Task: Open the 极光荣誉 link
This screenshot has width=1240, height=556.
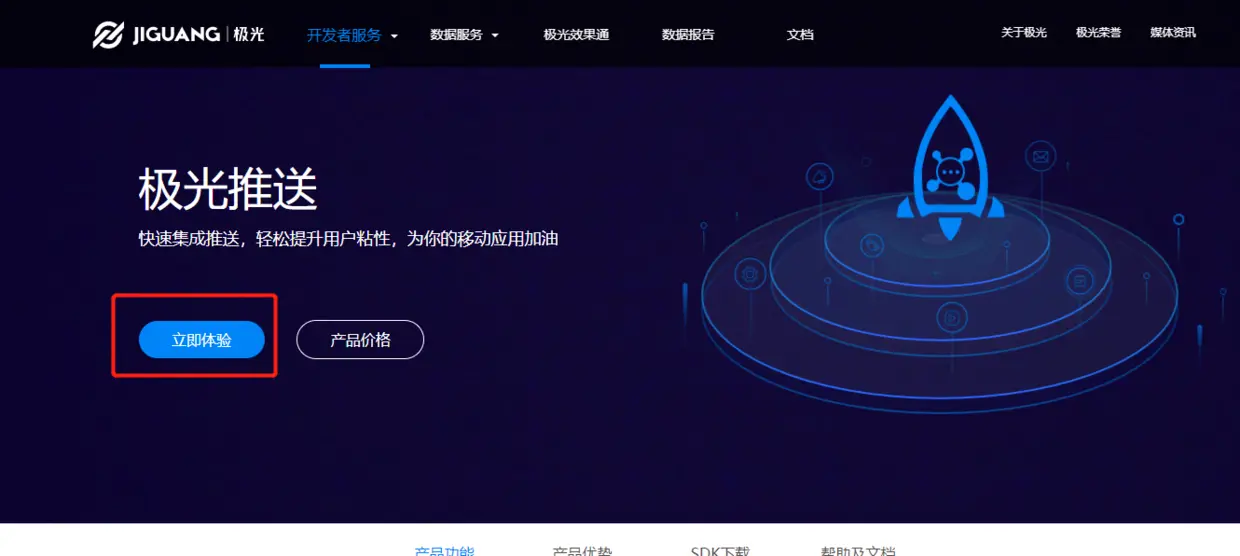Action: click(1098, 32)
